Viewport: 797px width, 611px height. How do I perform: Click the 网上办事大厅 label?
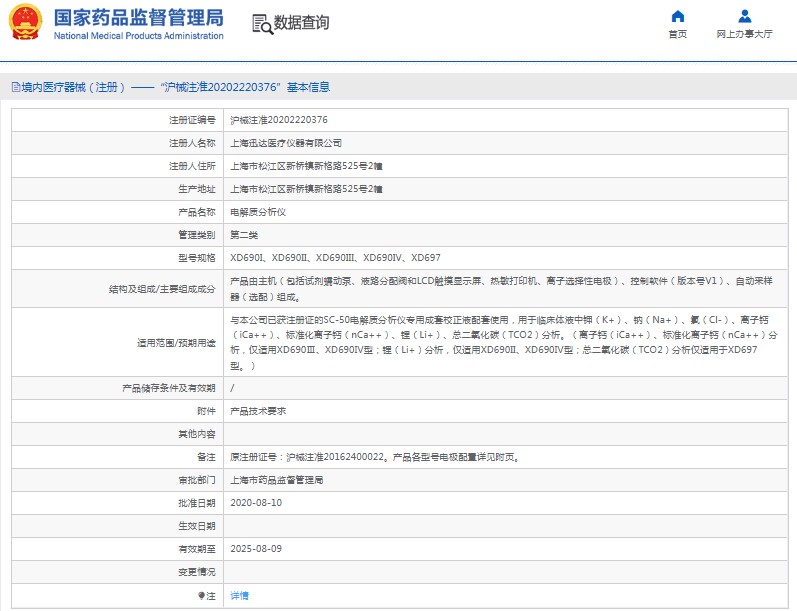click(745, 34)
